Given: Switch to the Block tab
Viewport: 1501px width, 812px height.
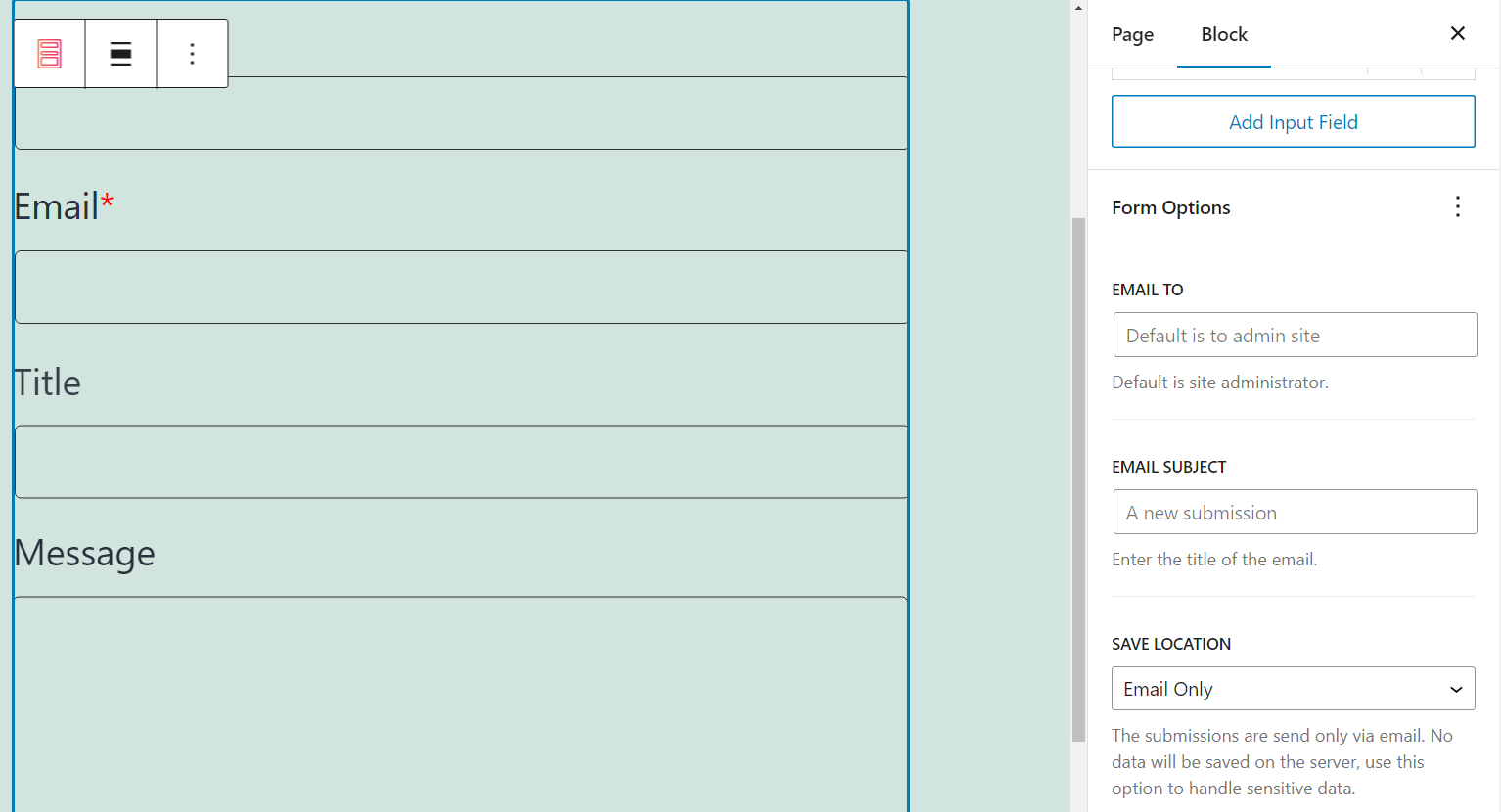Looking at the screenshot, I should 1223,33.
